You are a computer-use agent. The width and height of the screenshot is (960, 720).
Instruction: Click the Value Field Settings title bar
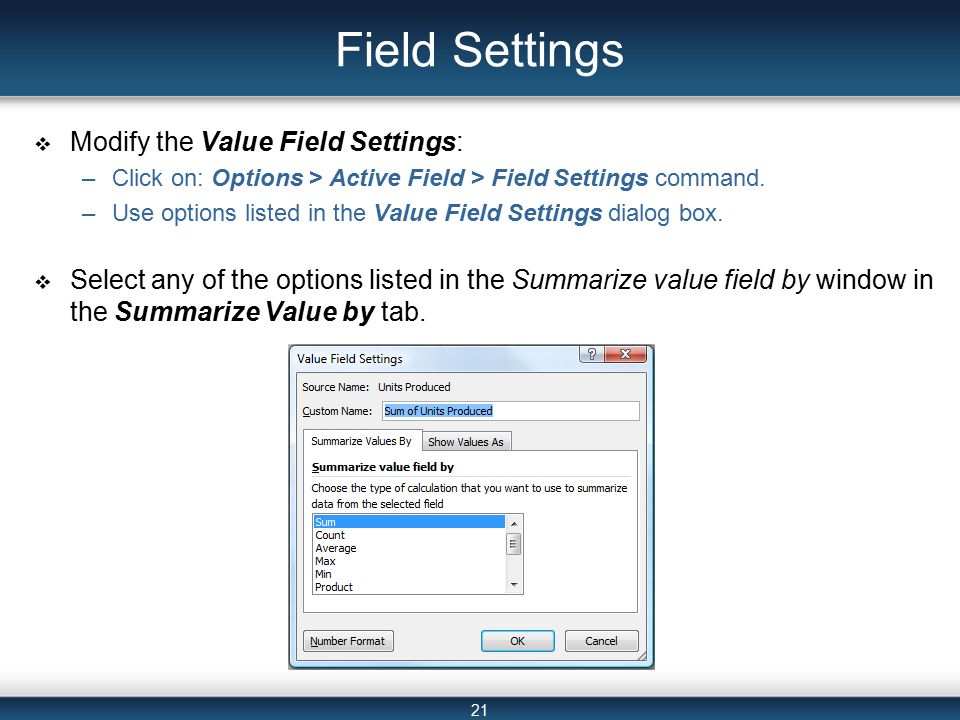[435, 358]
